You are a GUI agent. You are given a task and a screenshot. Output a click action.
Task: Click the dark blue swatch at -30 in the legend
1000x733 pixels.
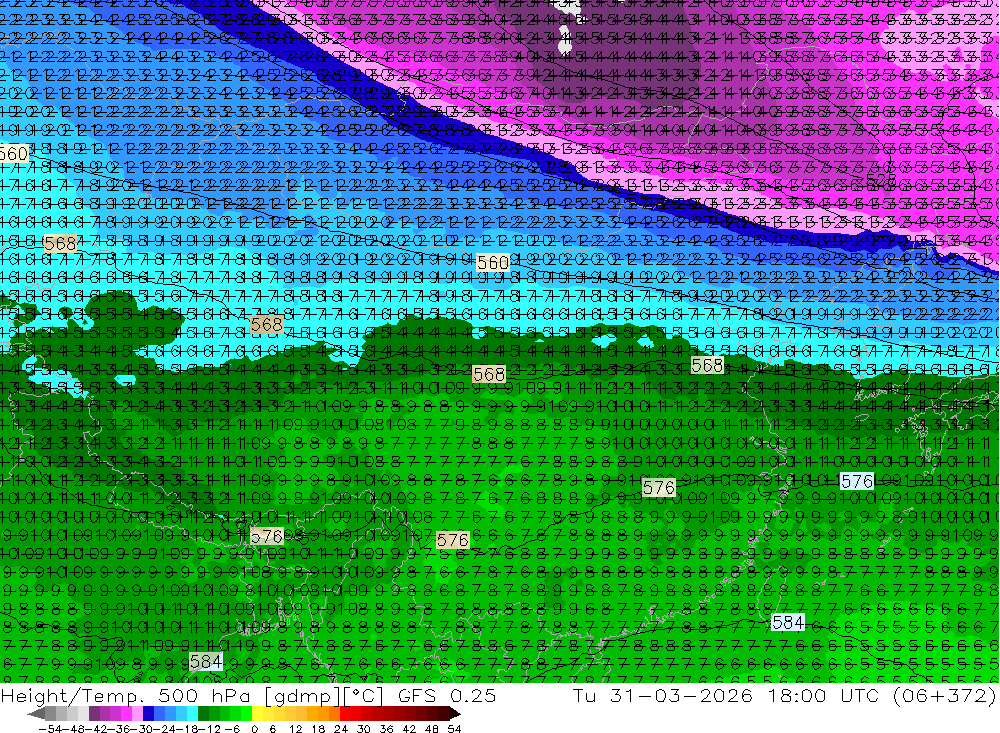click(148, 714)
